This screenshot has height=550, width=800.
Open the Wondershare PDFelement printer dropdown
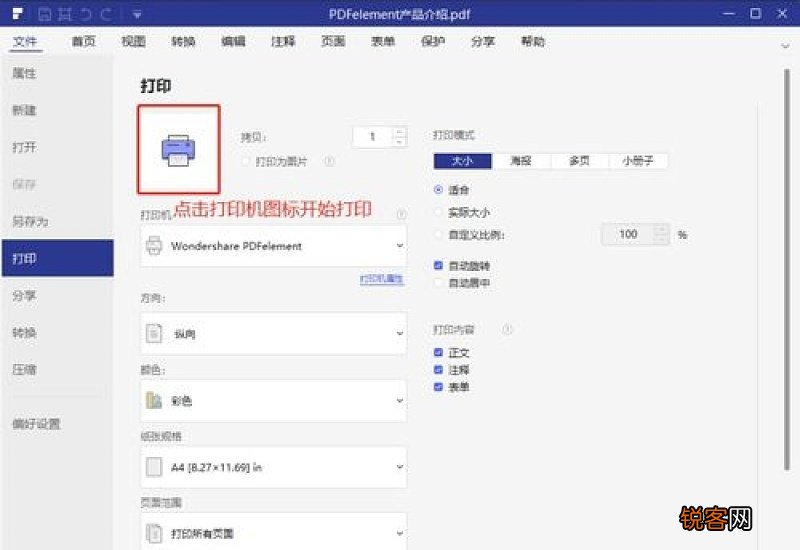273,246
